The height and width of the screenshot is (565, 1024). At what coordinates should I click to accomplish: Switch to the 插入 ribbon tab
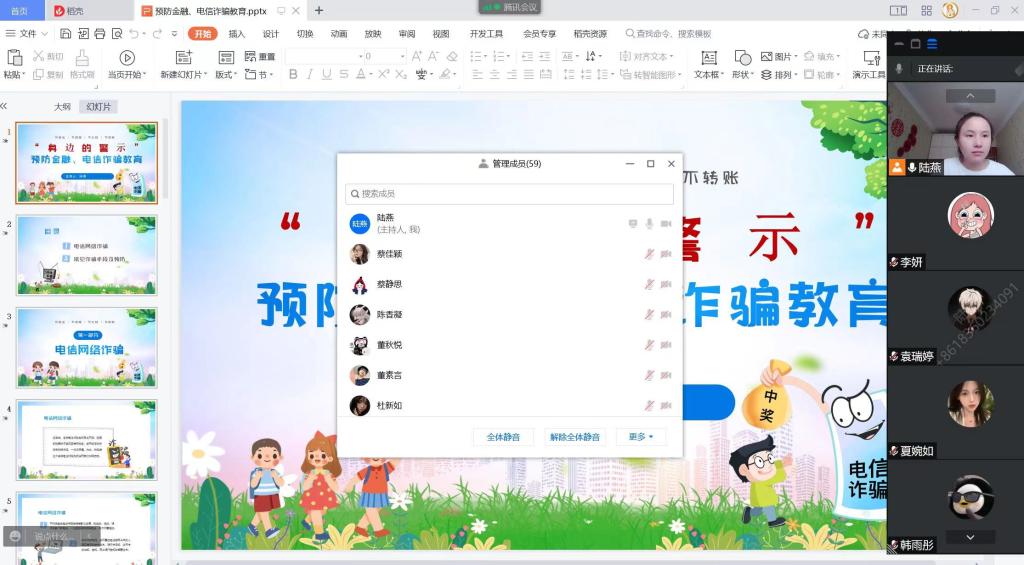(237, 34)
